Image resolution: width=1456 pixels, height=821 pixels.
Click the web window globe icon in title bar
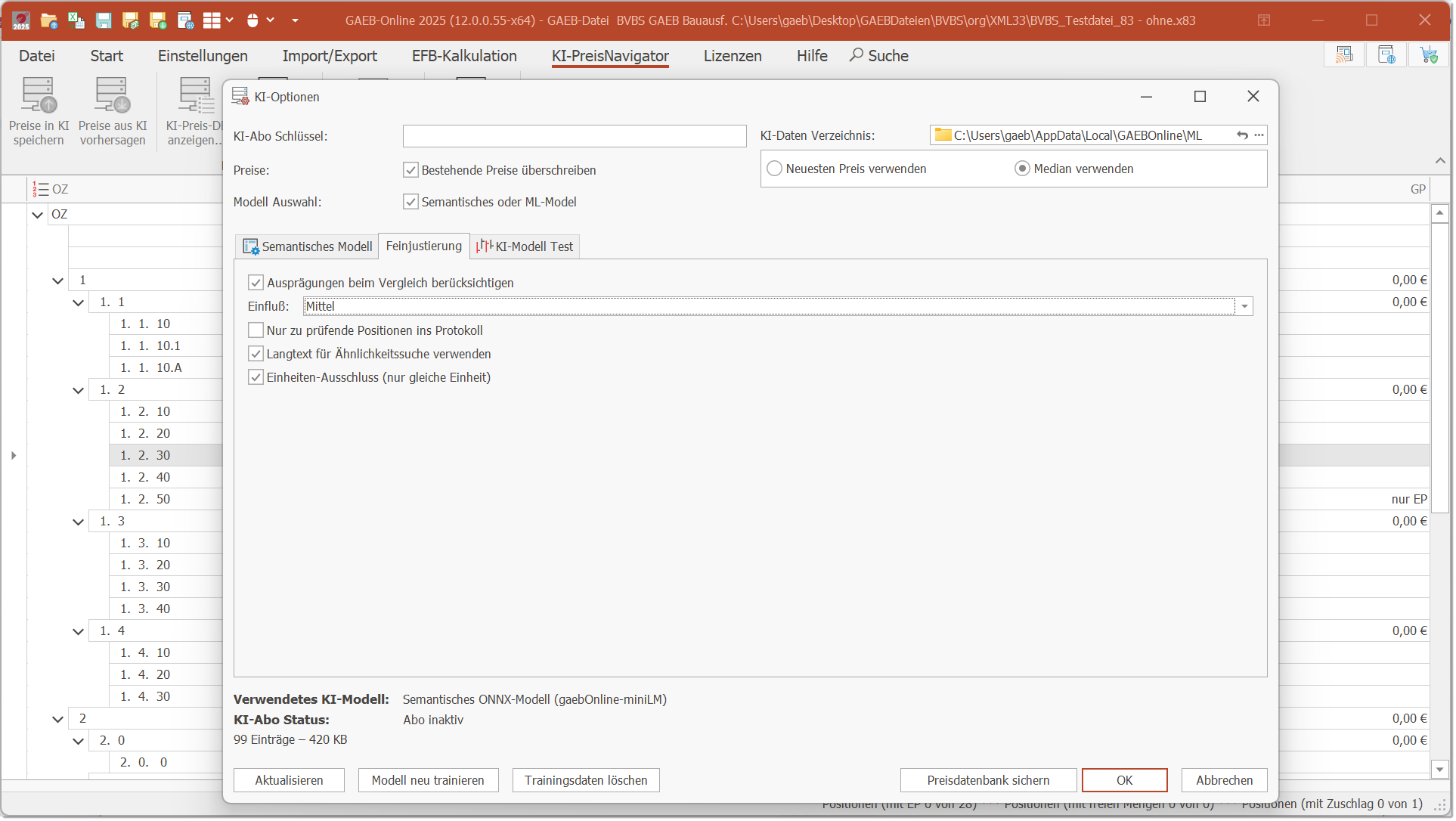(185, 20)
